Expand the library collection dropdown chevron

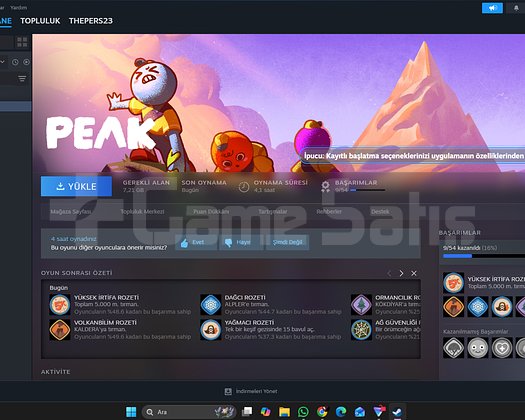pos(3,62)
